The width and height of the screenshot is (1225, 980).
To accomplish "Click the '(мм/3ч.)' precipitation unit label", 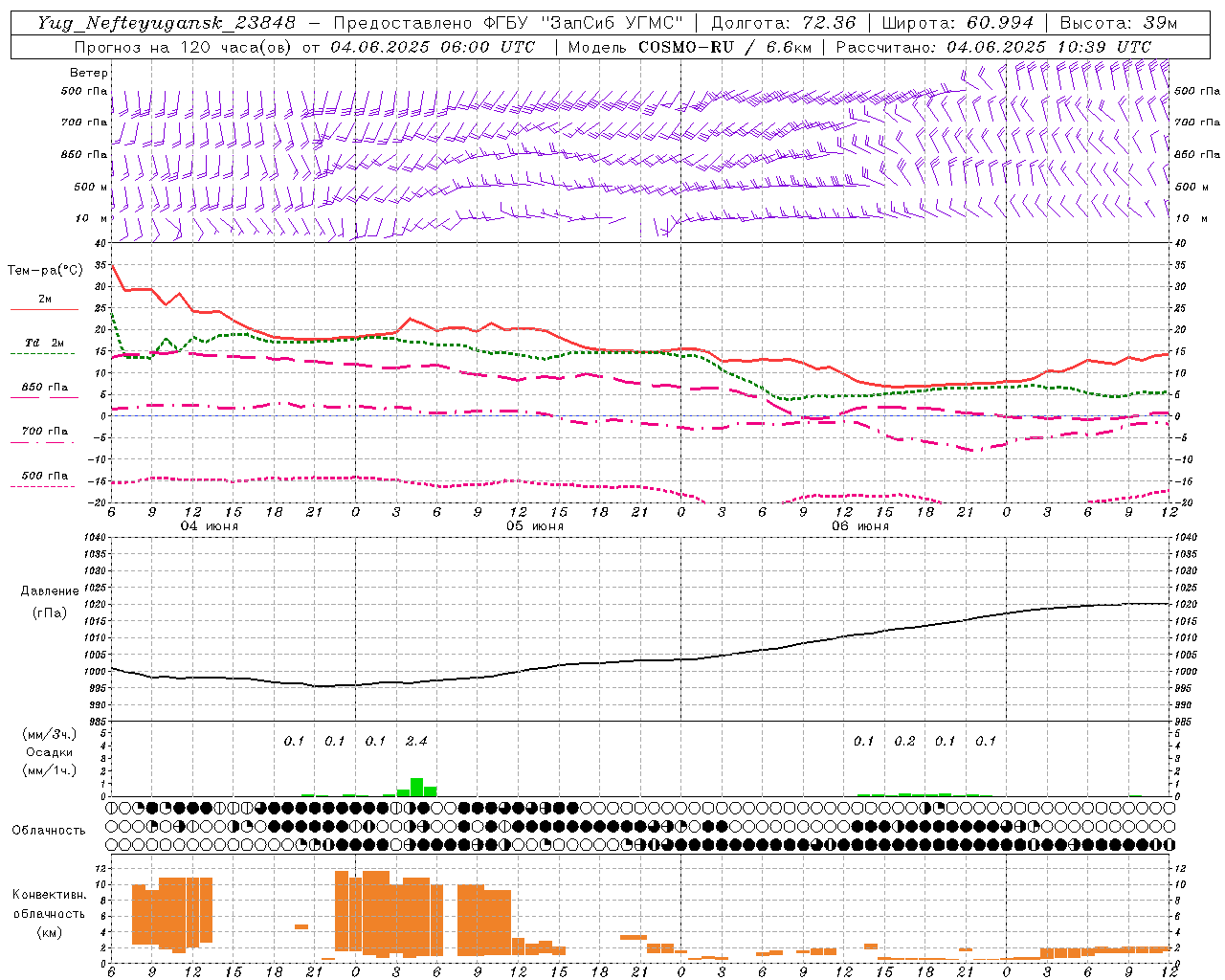I will pyautogui.click(x=50, y=734).
